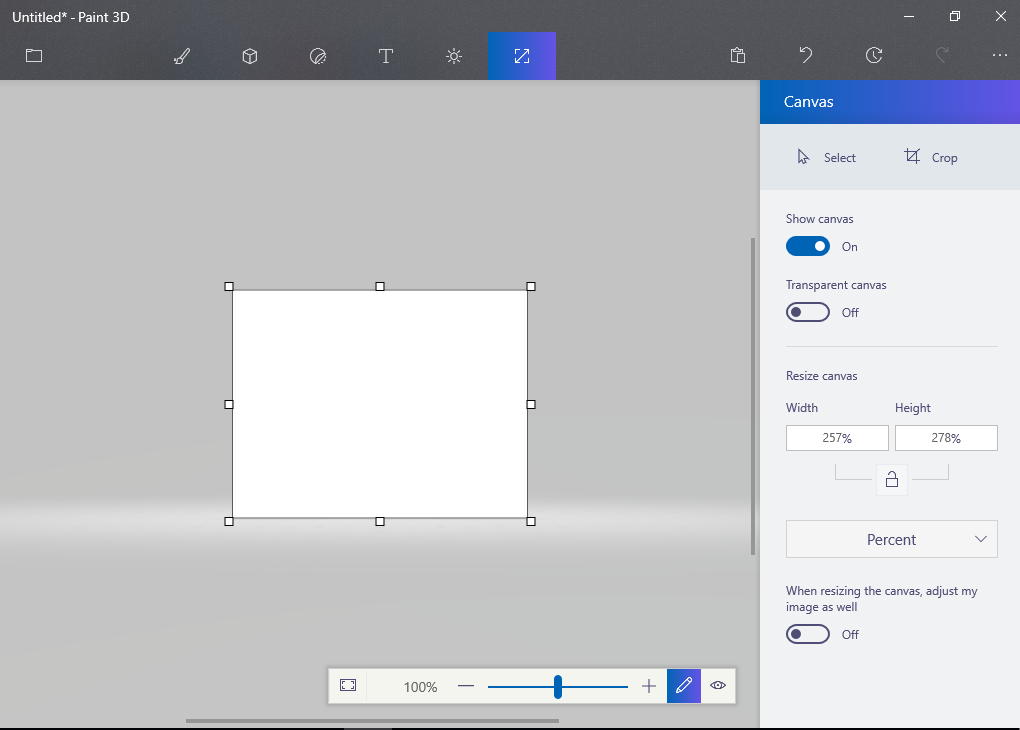
Task: Enable the pencil edit mode button
Action: click(x=684, y=686)
